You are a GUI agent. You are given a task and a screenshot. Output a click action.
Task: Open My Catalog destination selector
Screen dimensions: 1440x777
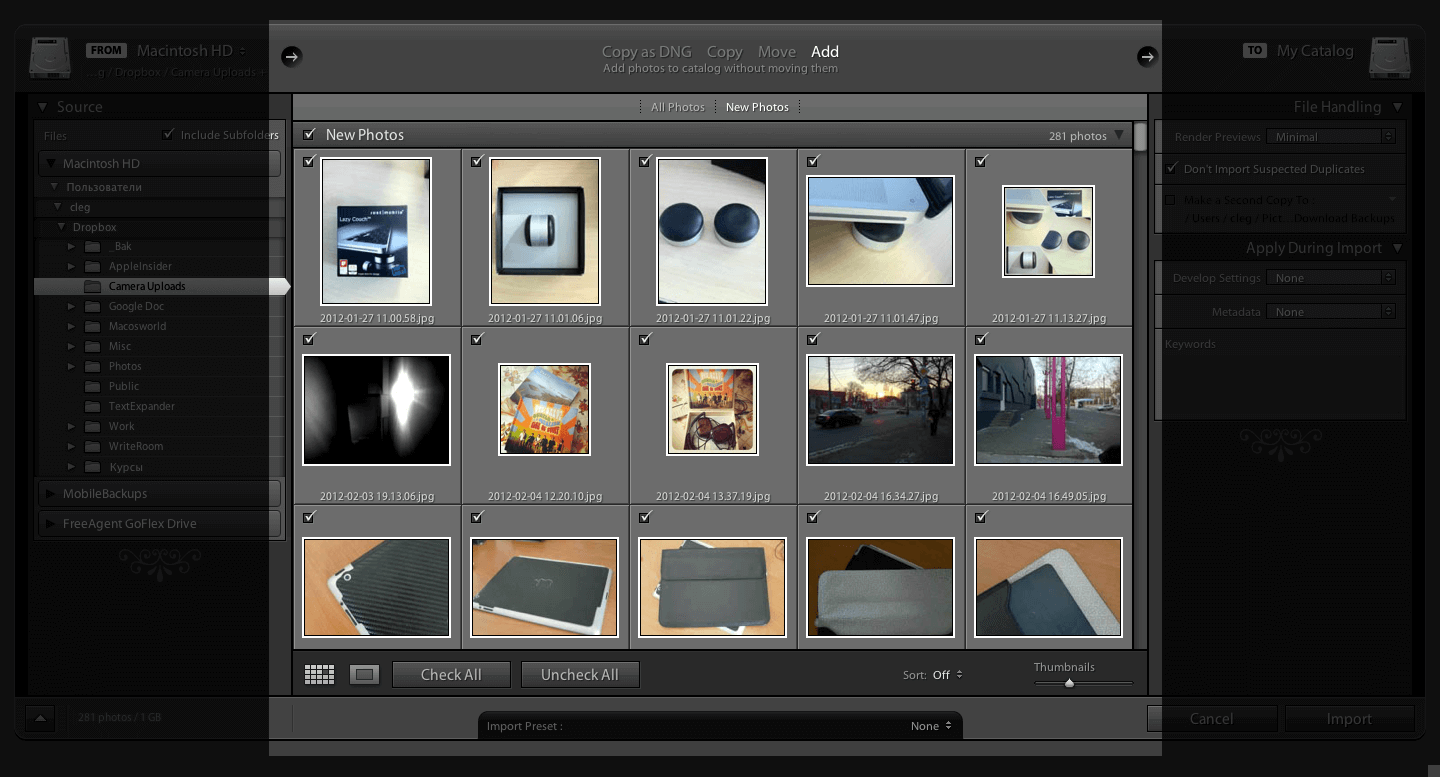point(1315,51)
